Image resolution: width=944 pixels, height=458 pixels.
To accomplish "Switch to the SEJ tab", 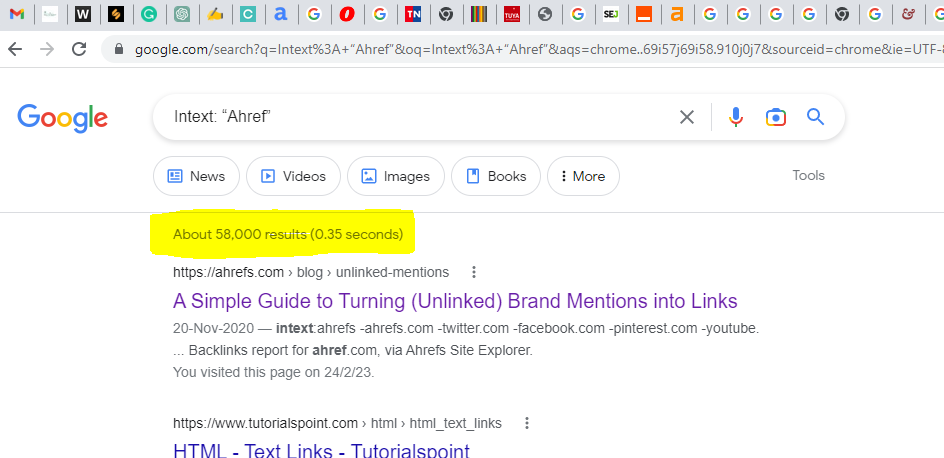I will tap(611, 14).
